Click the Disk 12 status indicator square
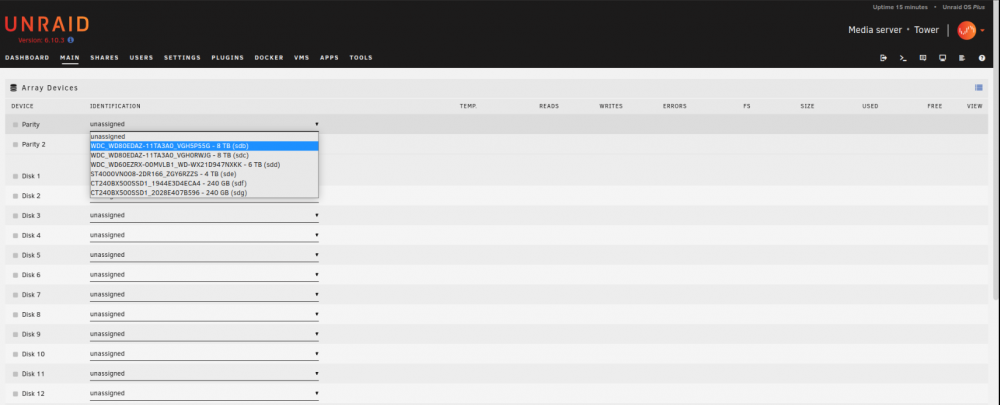 tap(15, 394)
